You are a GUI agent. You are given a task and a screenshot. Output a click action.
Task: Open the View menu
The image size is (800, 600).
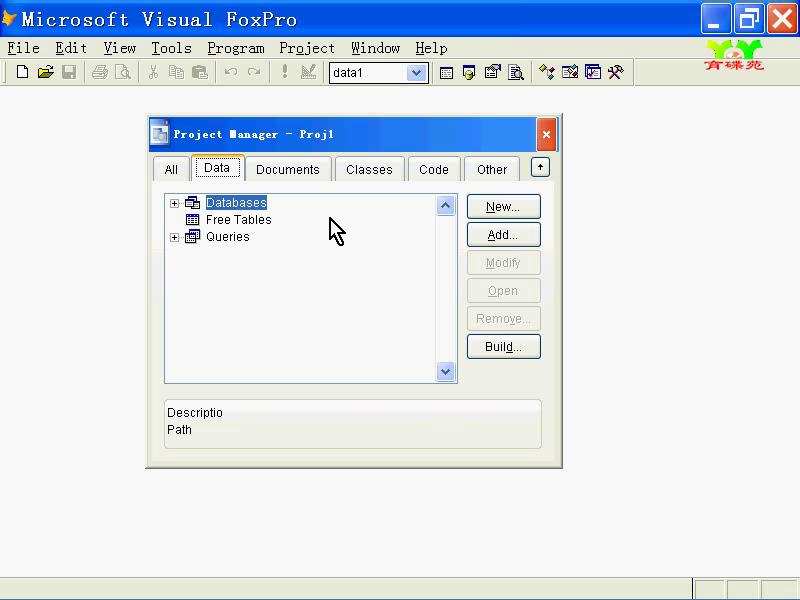(119, 48)
